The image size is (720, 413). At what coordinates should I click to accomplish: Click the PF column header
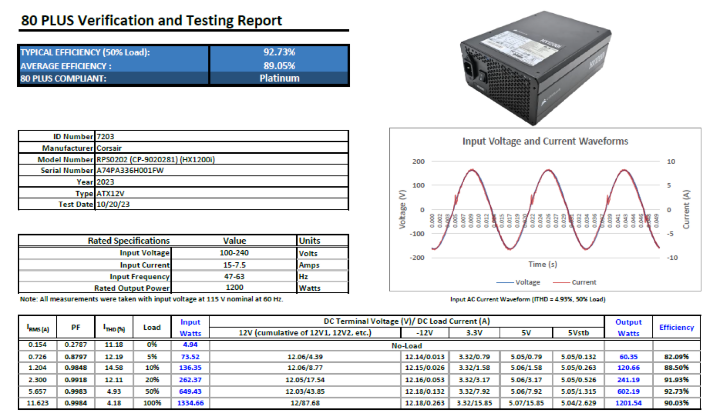pyautogui.click(x=76, y=327)
